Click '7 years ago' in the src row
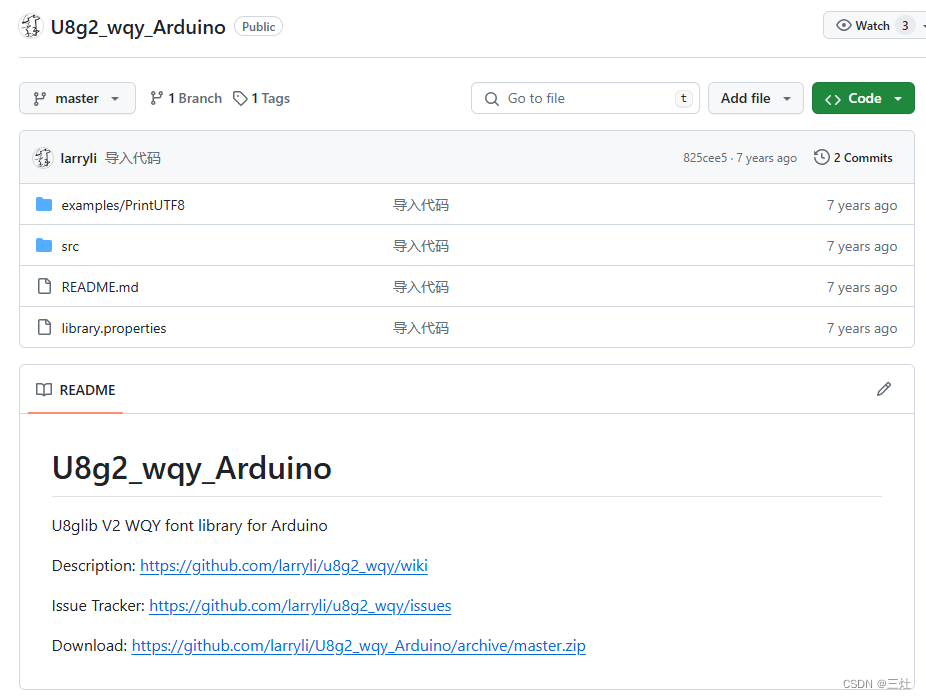926x699 pixels. [x=862, y=246]
